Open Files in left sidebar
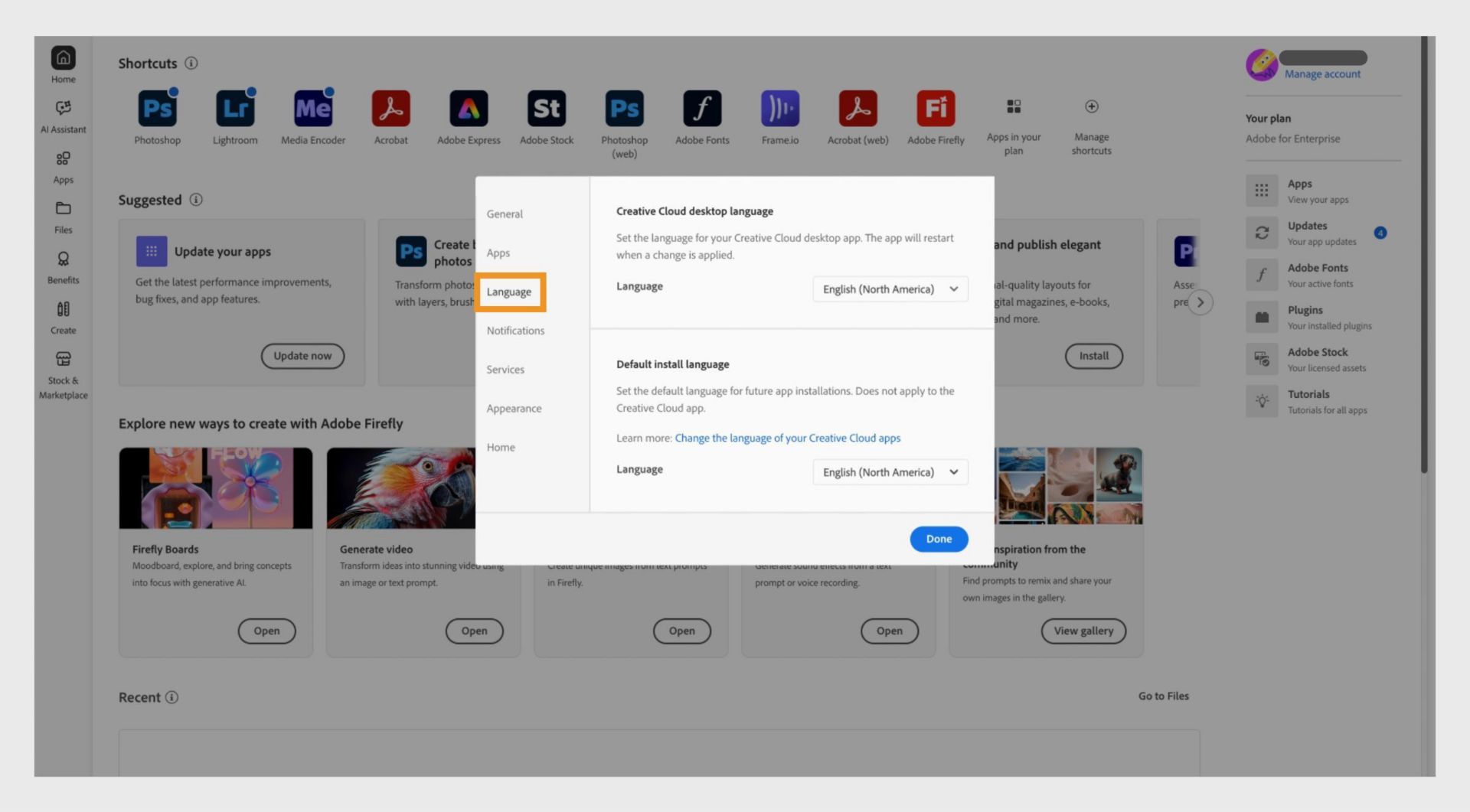The width and height of the screenshot is (1470, 812). coord(63,217)
